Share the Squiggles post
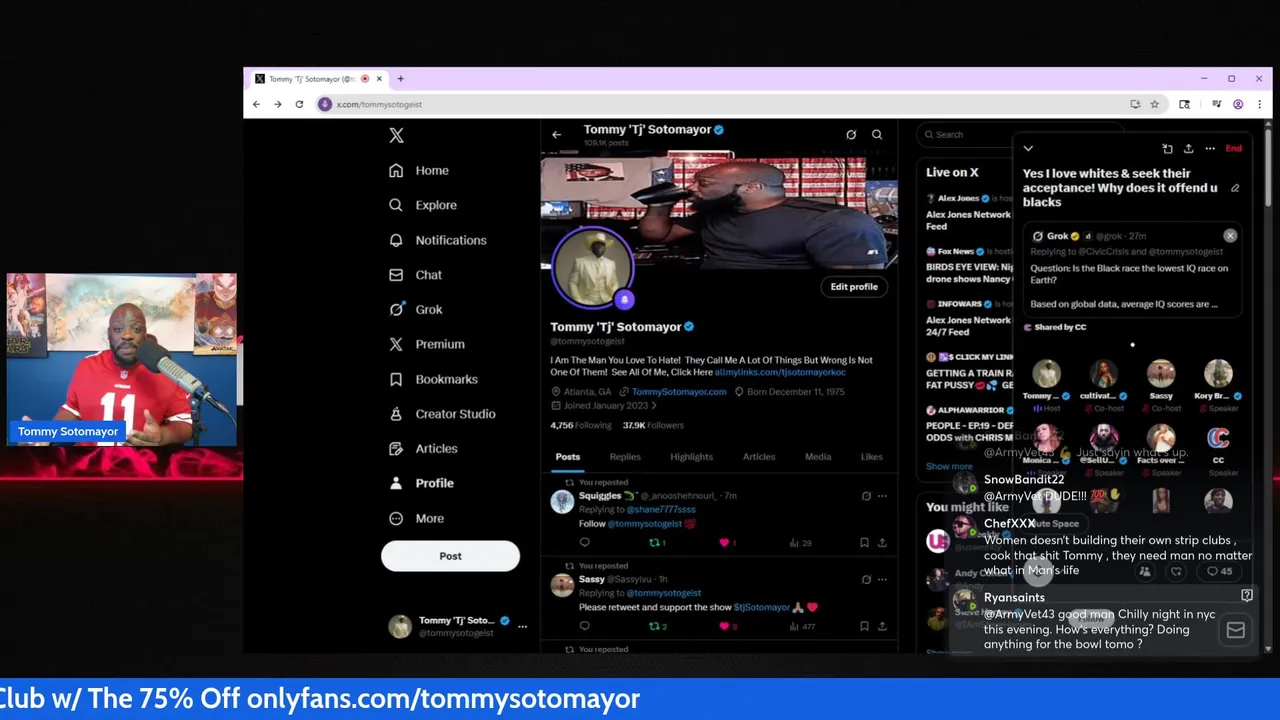Viewport: 1280px width, 720px height. click(x=882, y=543)
